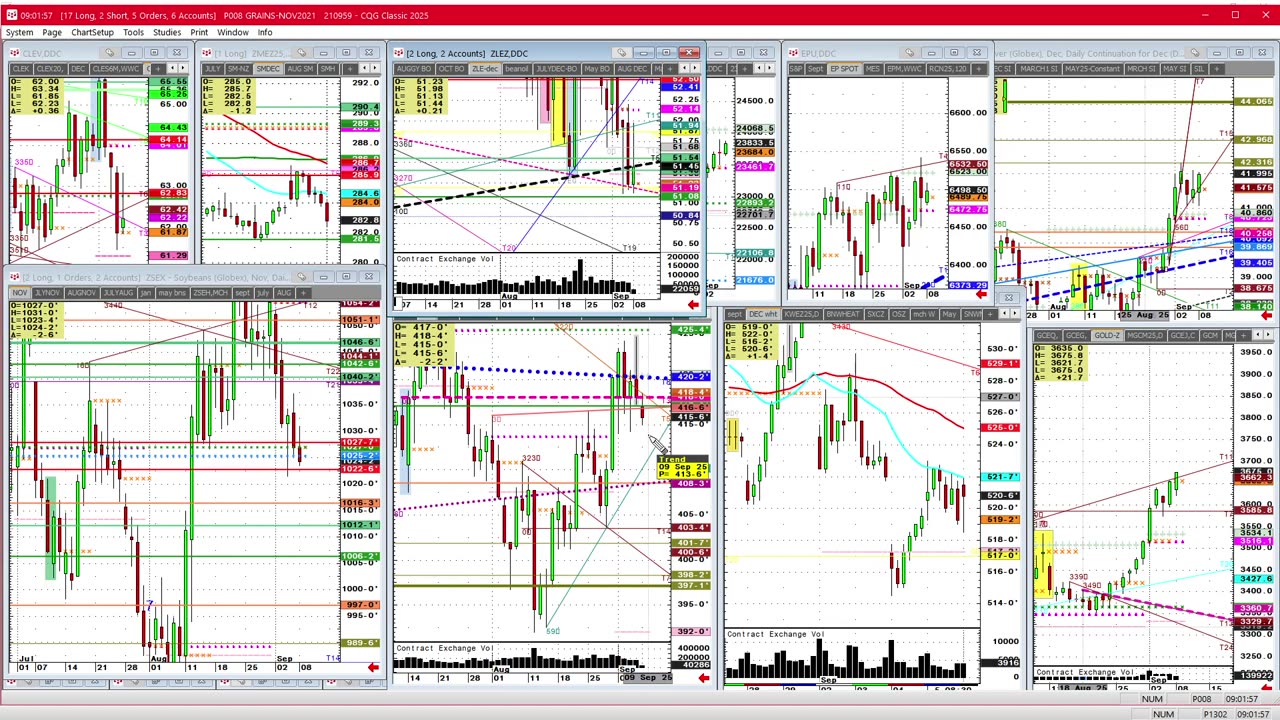Click red arrow at soybeans chart bottom
Viewport: 1280px width, 720px height.
[x=372, y=667]
